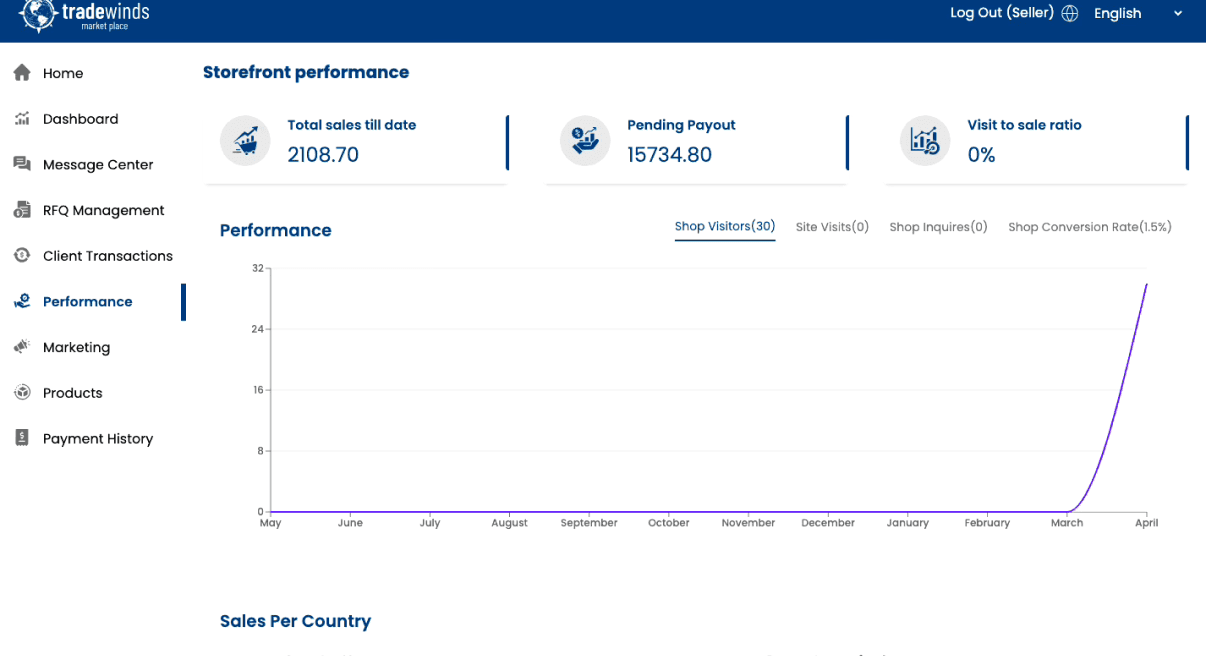Switch to the Shop Visitors(30) tab
This screenshot has height=656, width=1206.
coord(725,227)
